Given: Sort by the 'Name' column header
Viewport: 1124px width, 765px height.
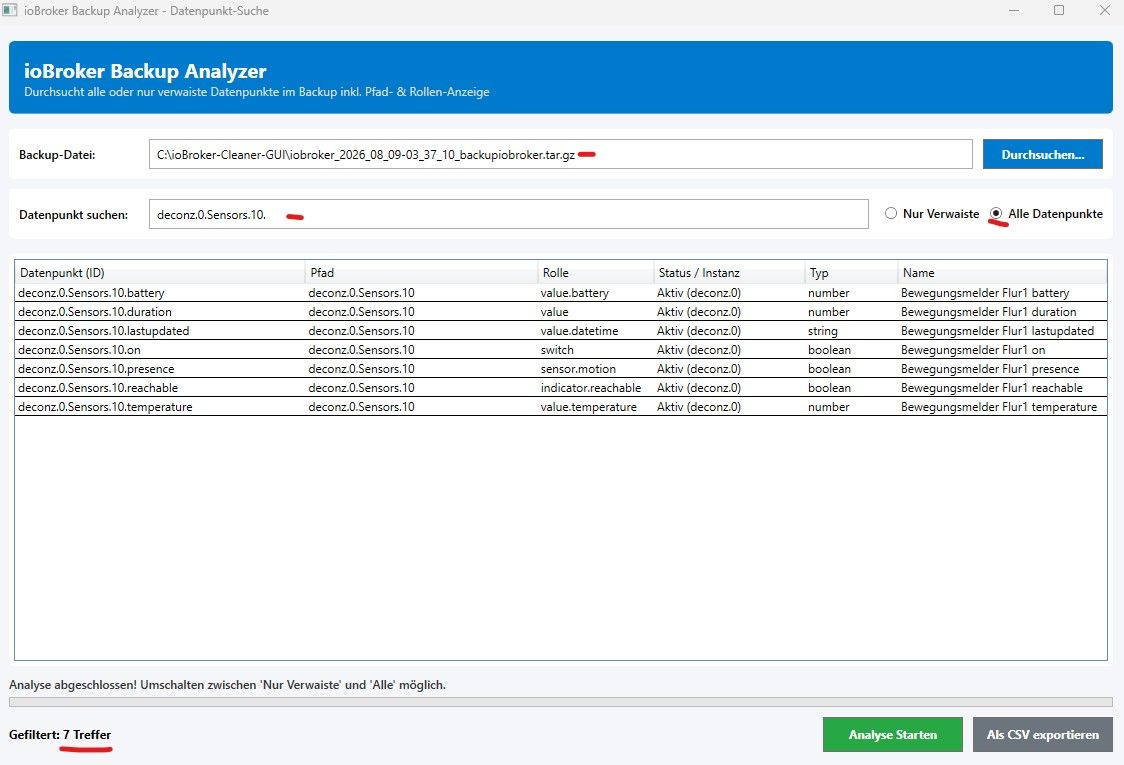Looking at the screenshot, I should pyautogui.click(x=1002, y=272).
